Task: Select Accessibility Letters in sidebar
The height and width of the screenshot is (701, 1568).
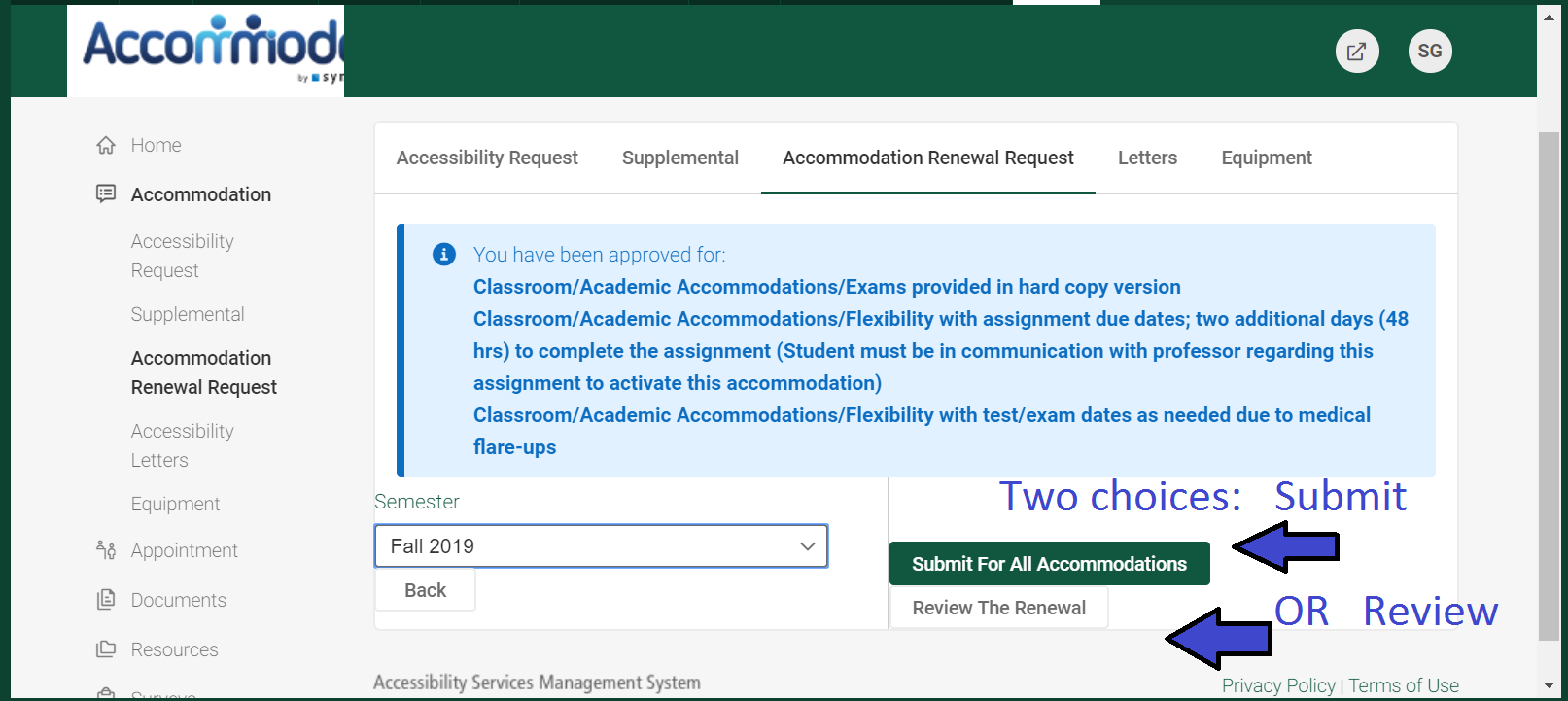Action: pos(182,445)
